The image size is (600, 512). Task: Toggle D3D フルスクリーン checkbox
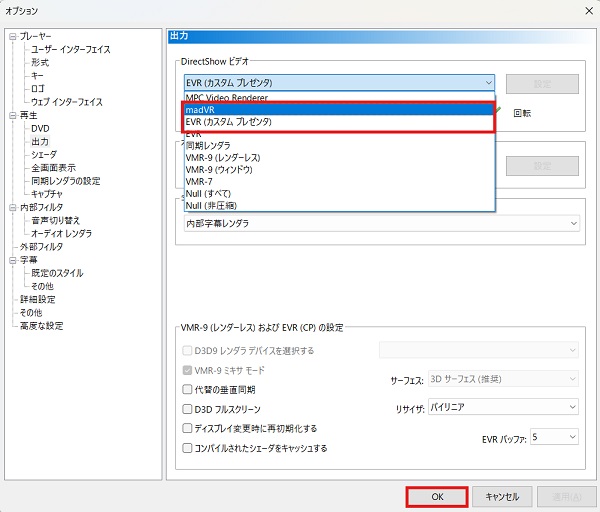click(188, 409)
